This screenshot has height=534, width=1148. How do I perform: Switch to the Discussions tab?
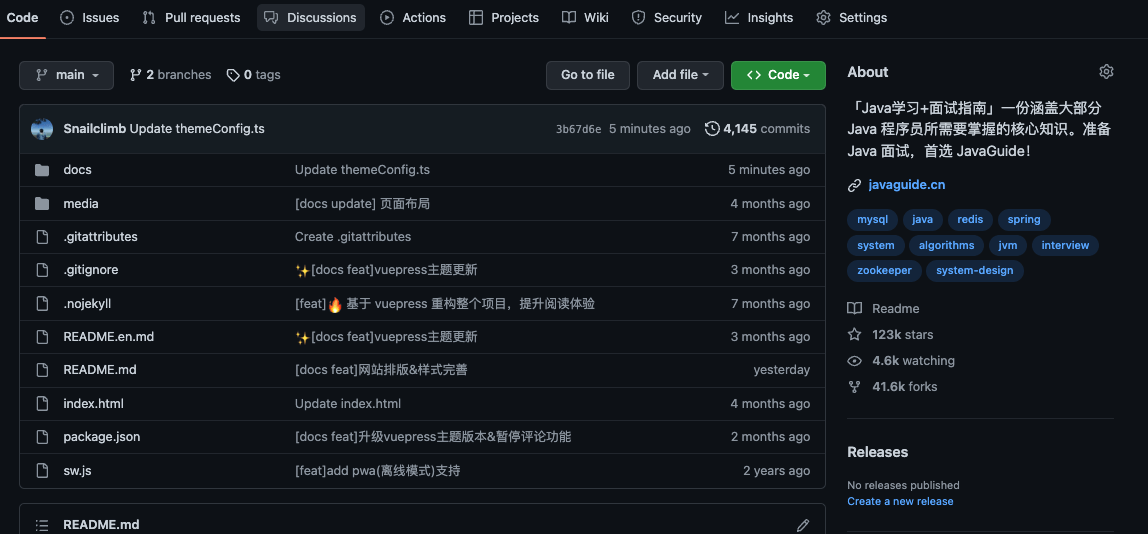coord(311,18)
